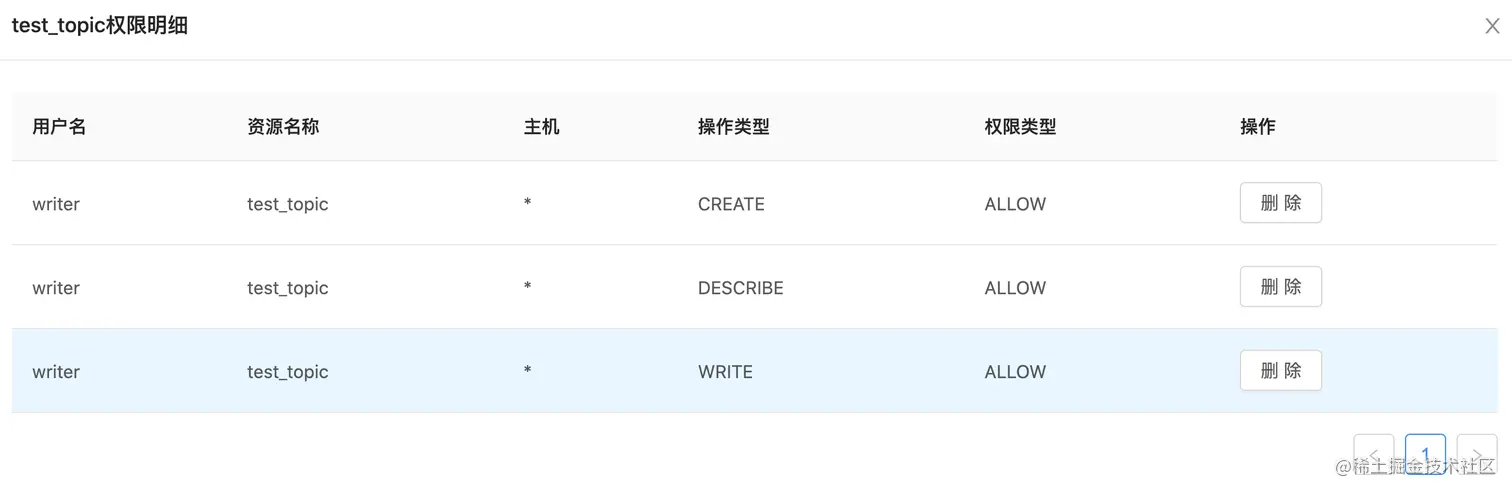Click writer username in the CREATE row
Image resolution: width=1512 pixels, height=493 pixels.
click(x=56, y=204)
